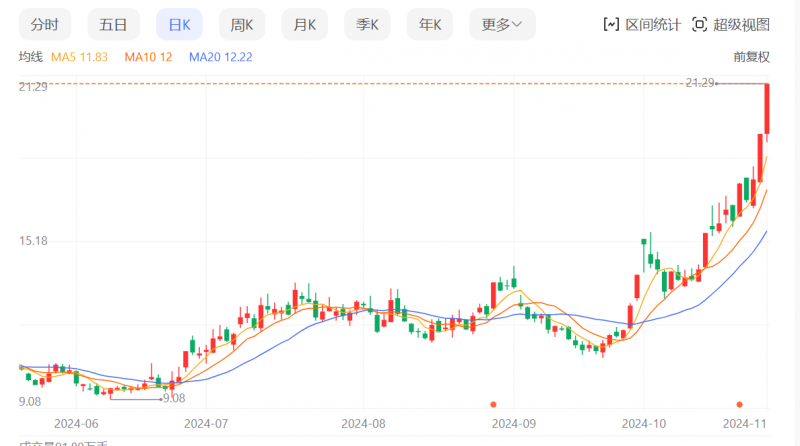Open the 区间统计 interval statistics tool
Image resolution: width=800 pixels, height=446 pixels.
tap(642, 24)
